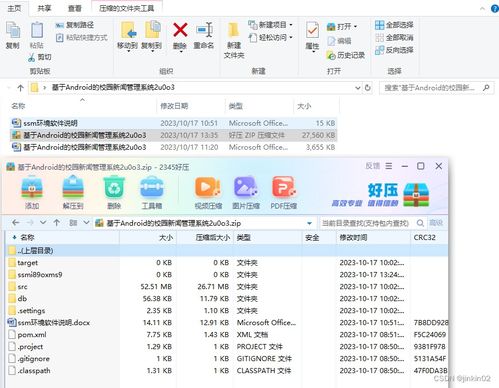Image resolution: width=499 pixels, height=388 pixels.
Task: Click 全部选择 select all button
Action: click(x=394, y=25)
